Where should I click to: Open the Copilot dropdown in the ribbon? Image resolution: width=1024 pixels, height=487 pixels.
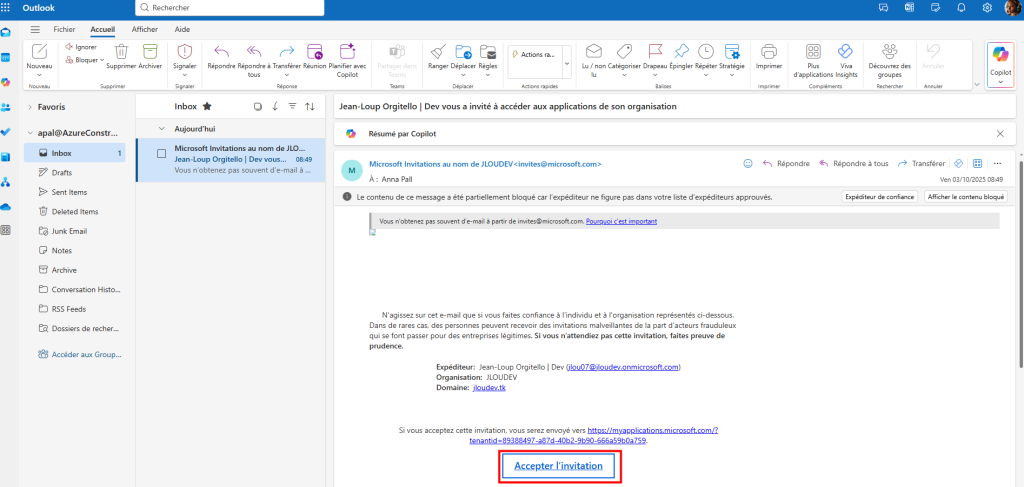[1000, 82]
